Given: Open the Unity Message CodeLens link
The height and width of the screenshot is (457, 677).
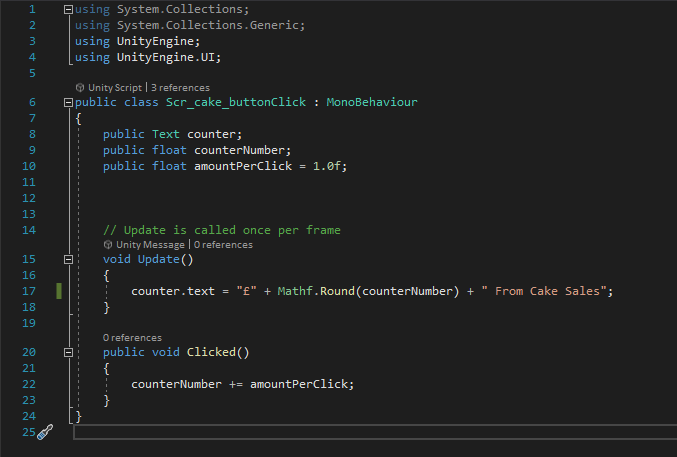Looking at the screenshot, I should [149, 244].
